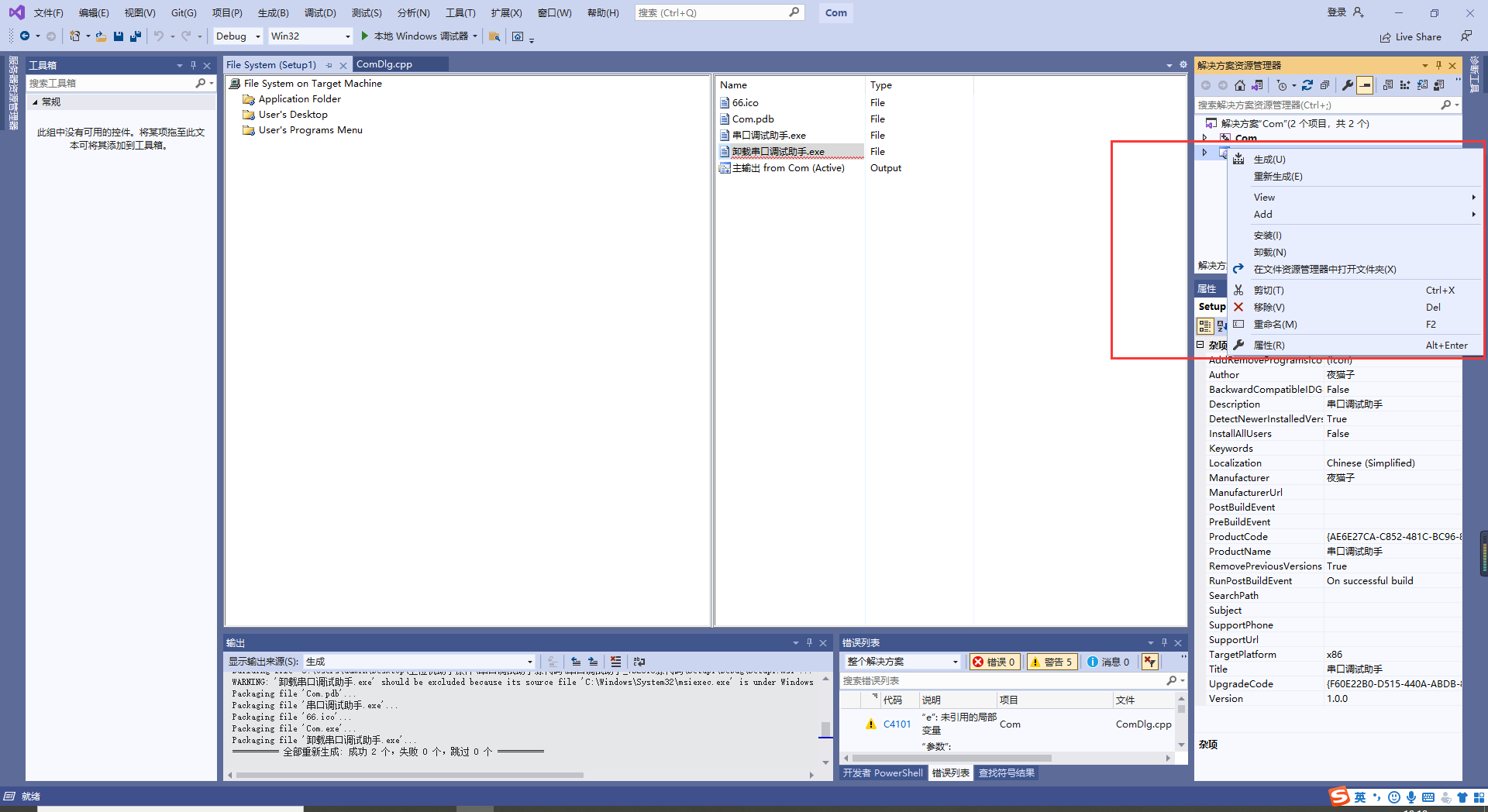Viewport: 1488px width, 812px height.
Task: Click the error list horizontal scrollbar
Action: 952,759
